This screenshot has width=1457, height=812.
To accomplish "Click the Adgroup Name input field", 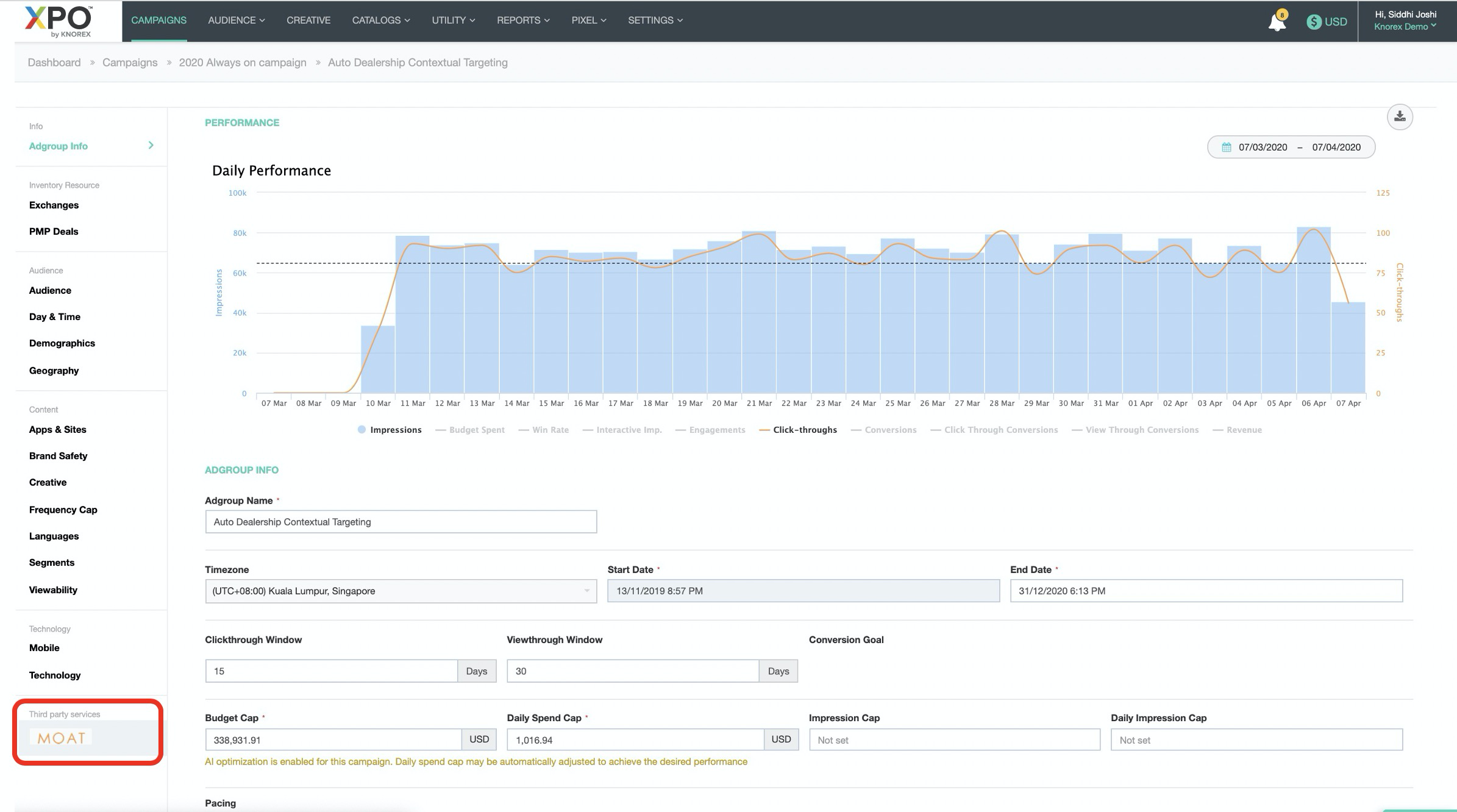I will pyautogui.click(x=401, y=522).
